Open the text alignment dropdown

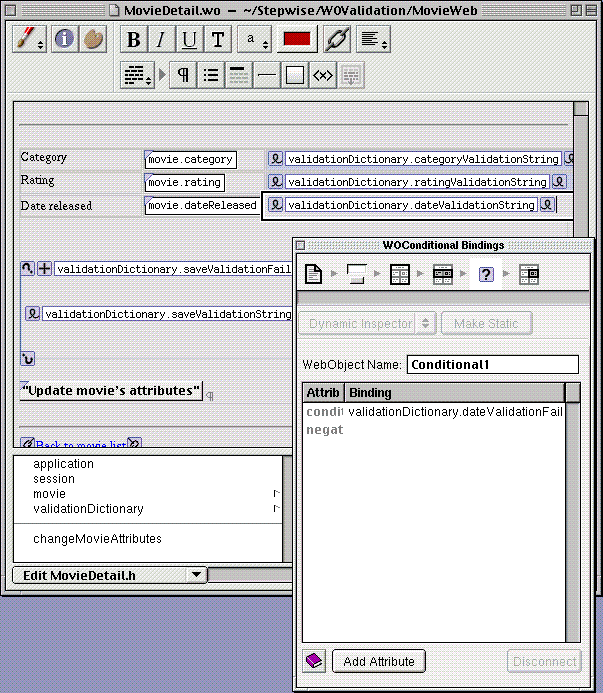374,40
